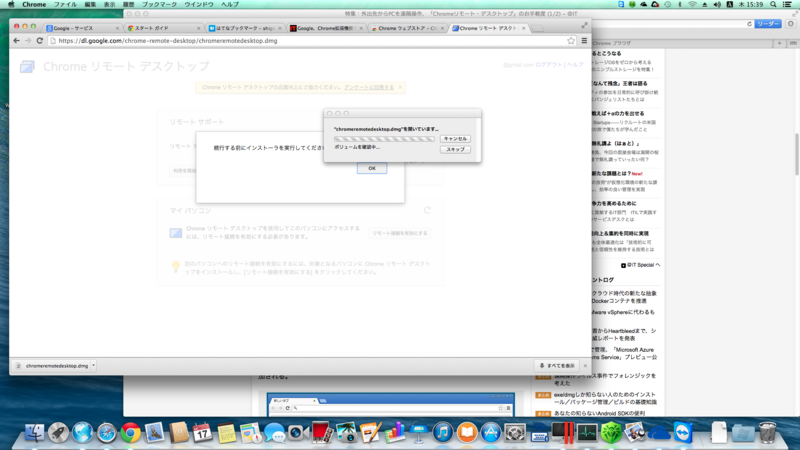This screenshot has height=450, width=800.
Task: Click Time Machine icon in menu bar
Action: tap(667, 4)
